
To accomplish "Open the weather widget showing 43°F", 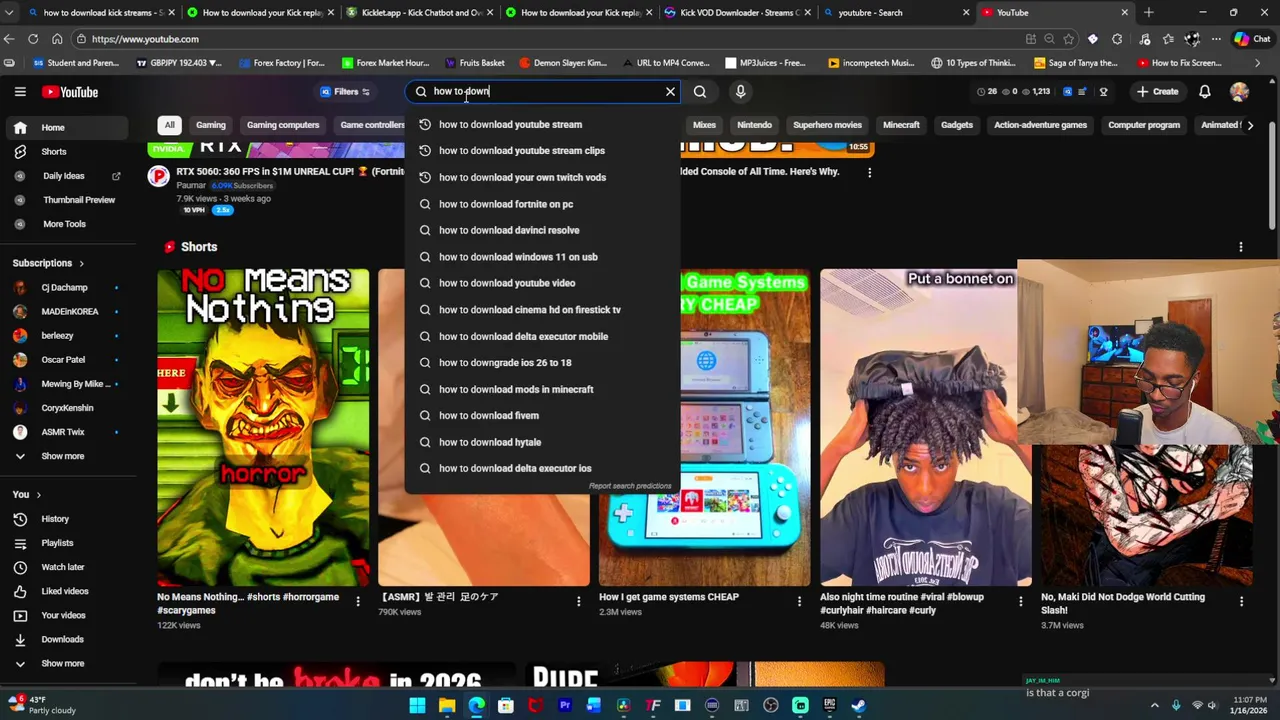I will (40, 705).
